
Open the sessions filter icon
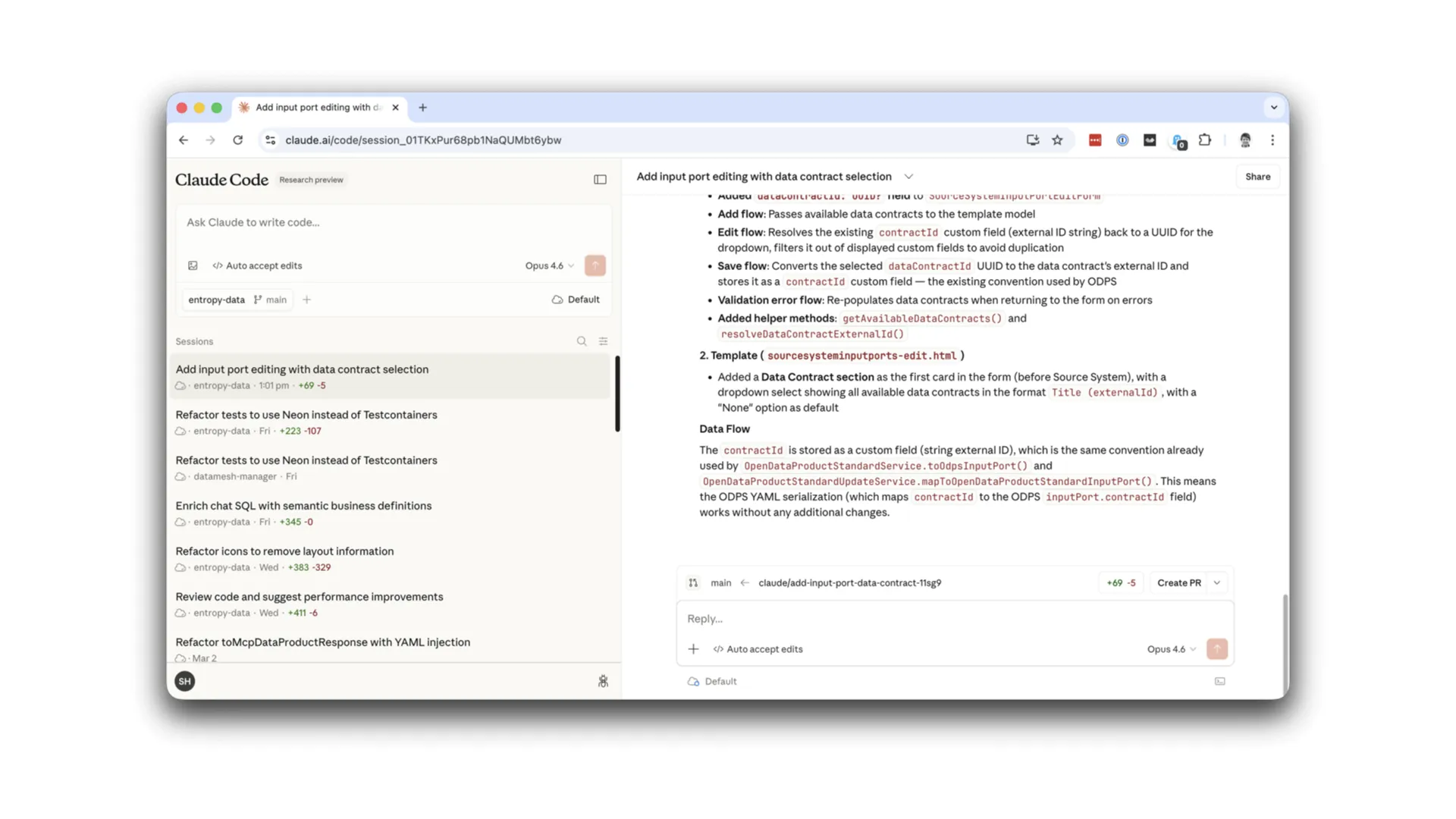pos(604,341)
